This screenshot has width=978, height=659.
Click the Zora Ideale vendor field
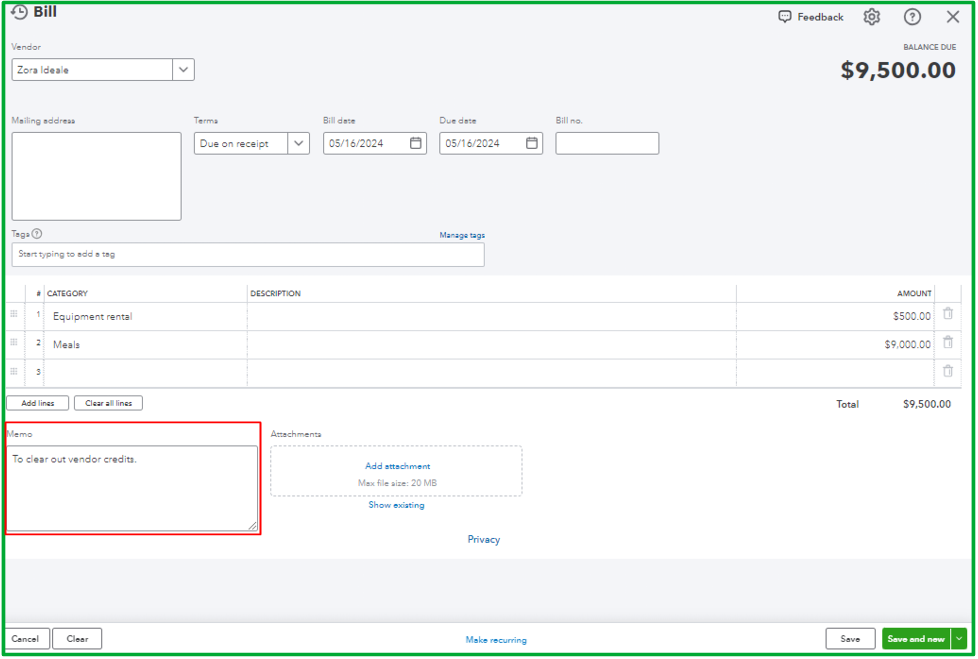[x=92, y=70]
